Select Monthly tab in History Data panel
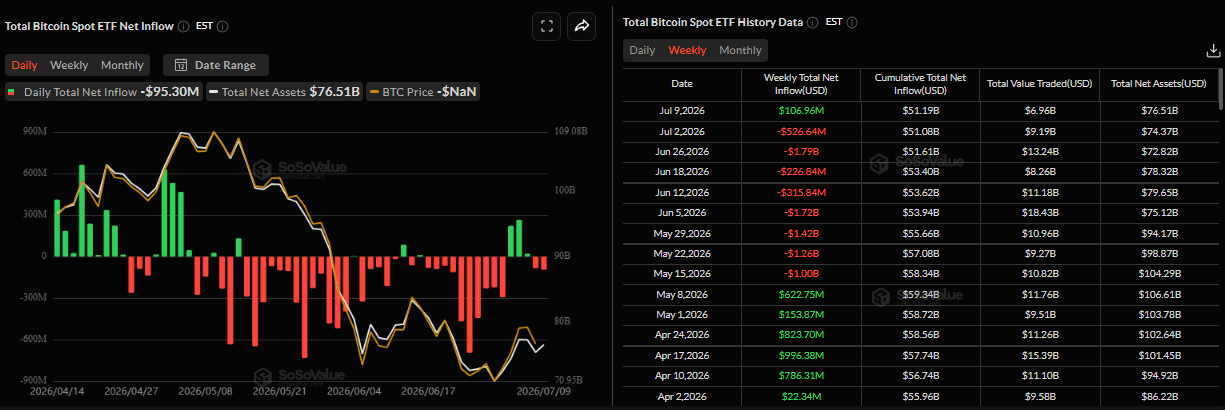 coord(740,50)
